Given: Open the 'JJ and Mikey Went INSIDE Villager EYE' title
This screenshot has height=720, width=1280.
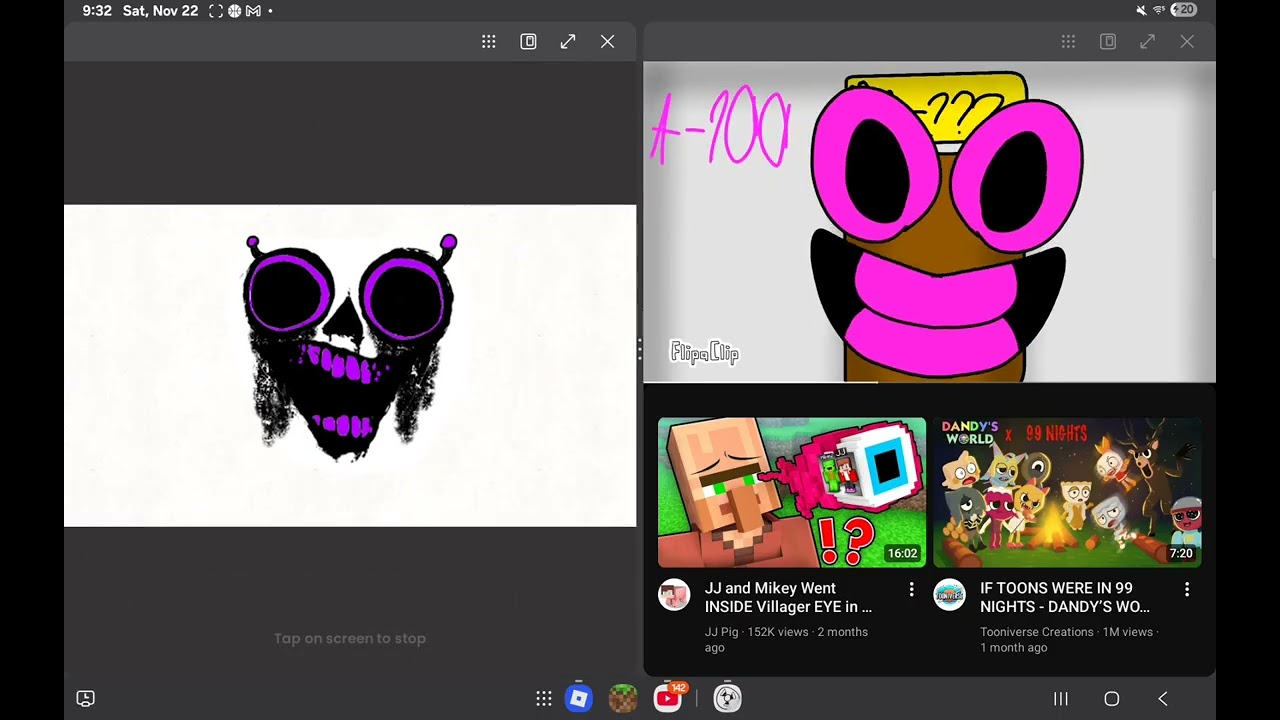Looking at the screenshot, I should [788, 597].
